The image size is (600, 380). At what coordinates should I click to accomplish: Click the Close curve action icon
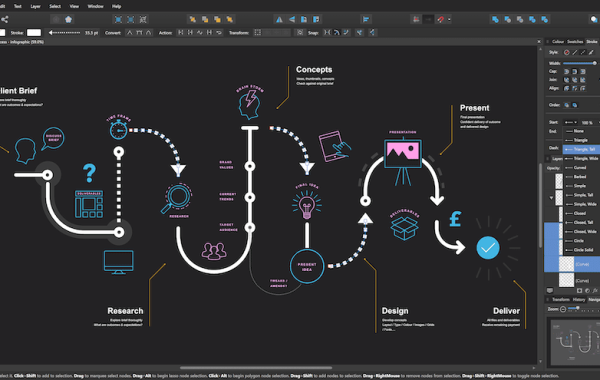[190, 33]
